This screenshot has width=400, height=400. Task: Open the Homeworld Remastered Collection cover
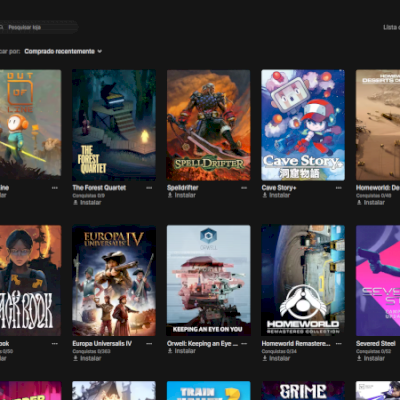coord(303,281)
